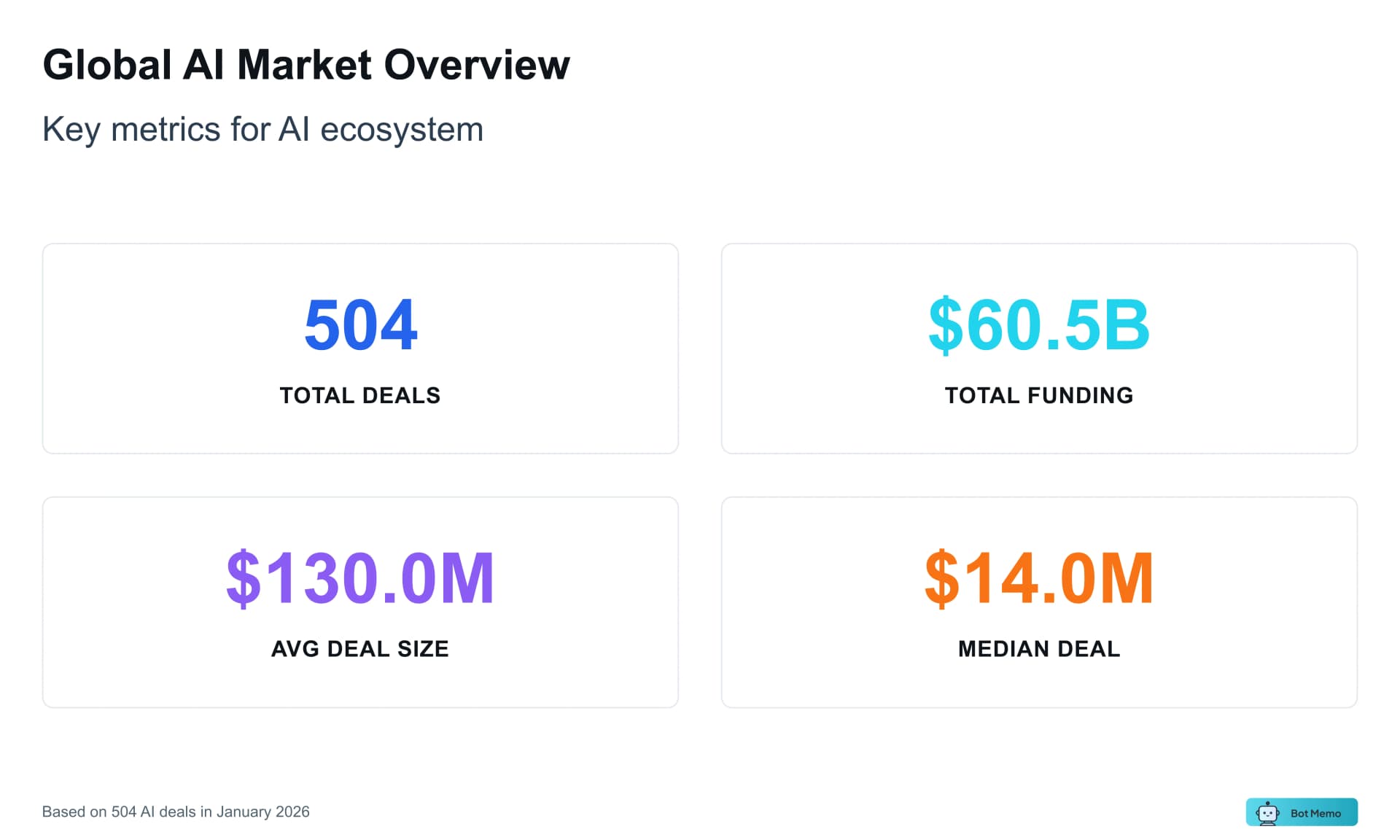Image resolution: width=1400 pixels, height=840 pixels.
Task: Click the footnote about 504 AI deals
Action: (x=176, y=812)
